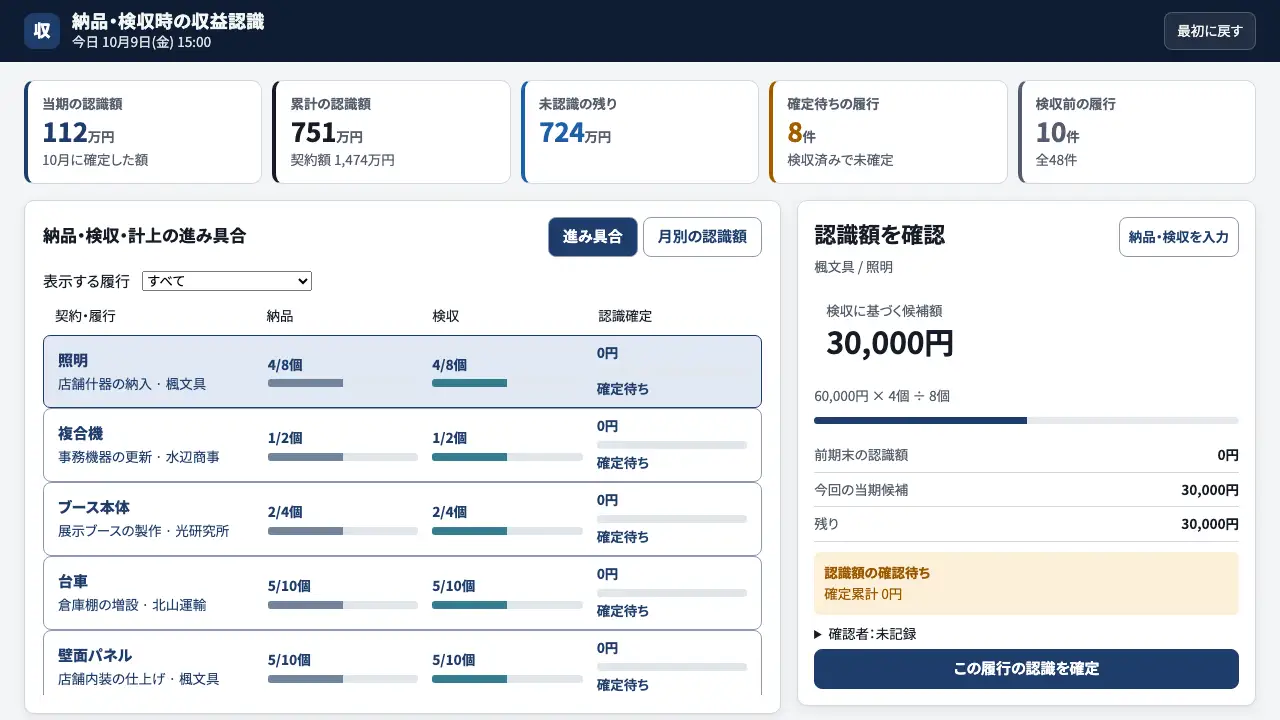1280x720 pixels.
Task: Click the 最初に戻す reset button
Action: point(1209,31)
